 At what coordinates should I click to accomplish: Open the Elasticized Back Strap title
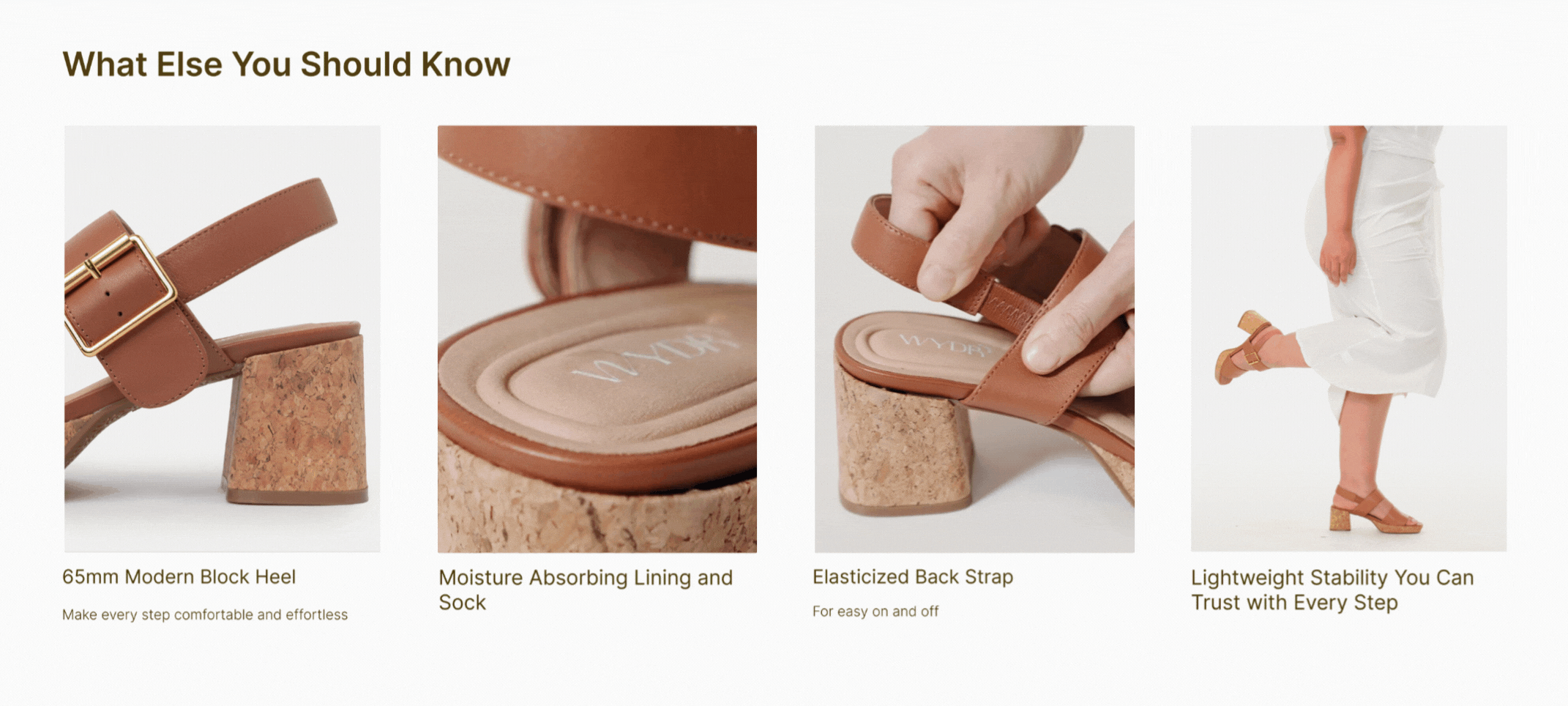point(913,577)
